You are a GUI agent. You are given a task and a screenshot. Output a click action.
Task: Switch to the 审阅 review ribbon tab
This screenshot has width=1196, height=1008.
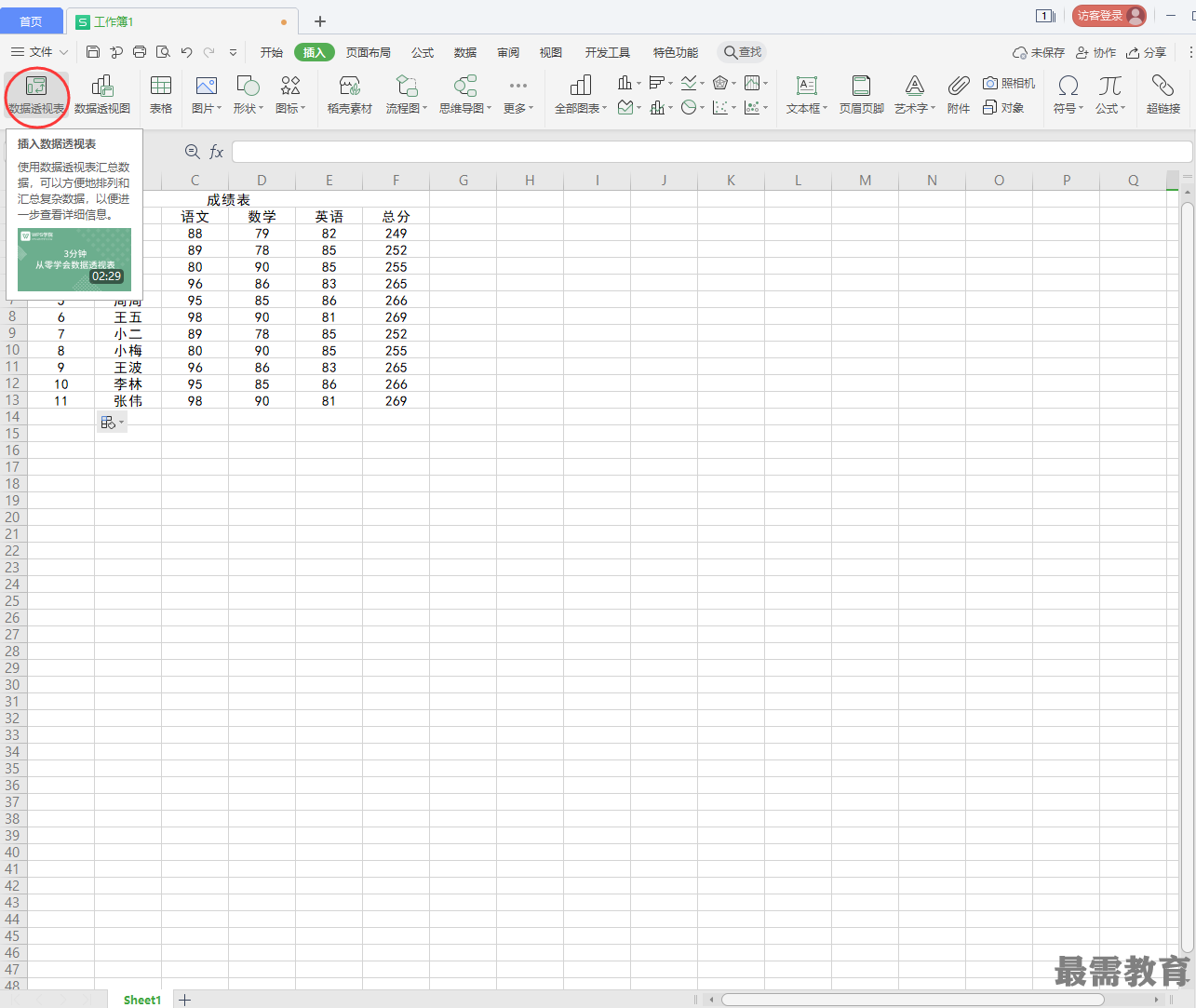[x=508, y=52]
